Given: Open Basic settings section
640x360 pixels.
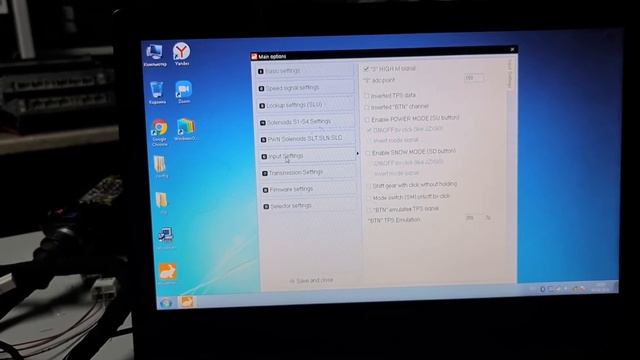Looking at the screenshot, I should tap(305, 71).
